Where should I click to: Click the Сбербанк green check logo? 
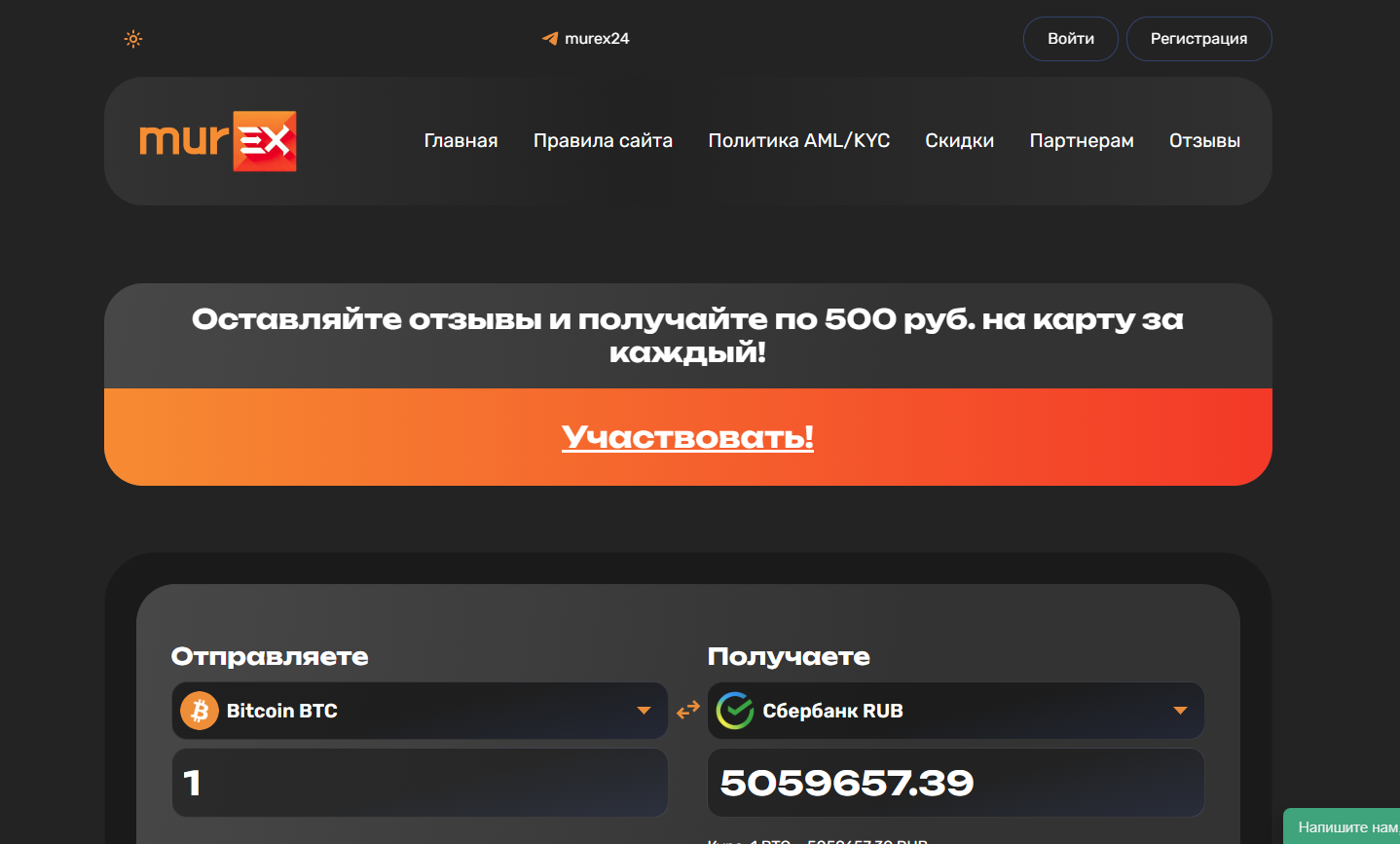[x=735, y=711]
